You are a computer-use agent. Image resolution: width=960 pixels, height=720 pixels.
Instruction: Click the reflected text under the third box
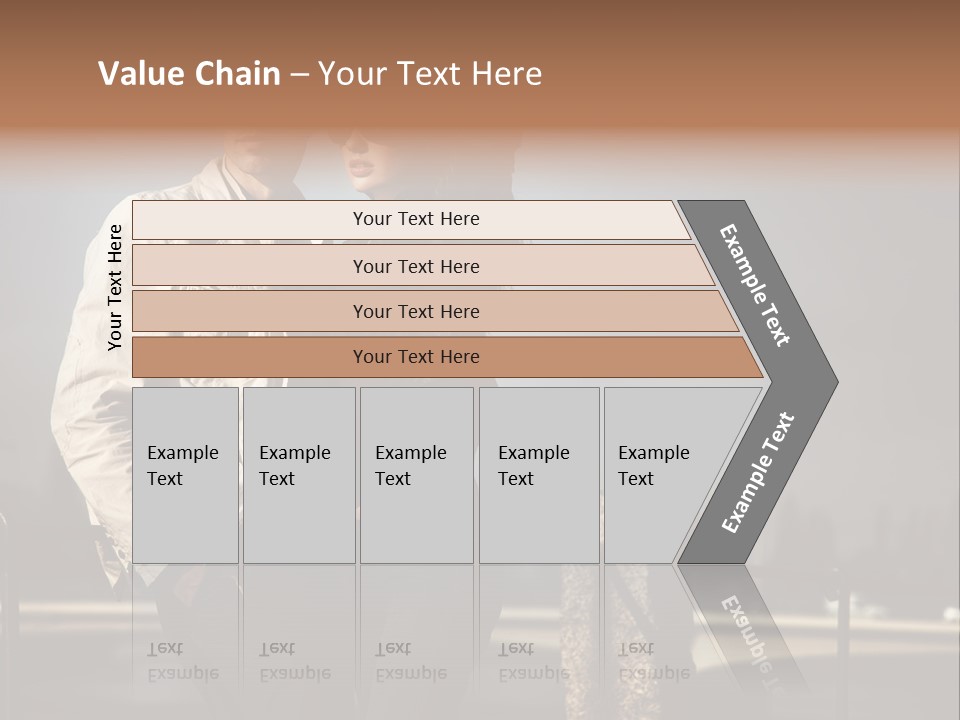point(411,661)
